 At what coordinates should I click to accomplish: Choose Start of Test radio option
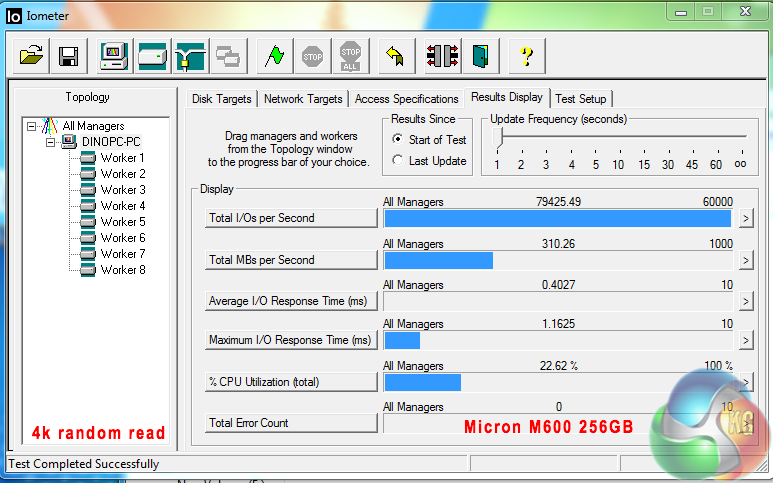point(397,139)
